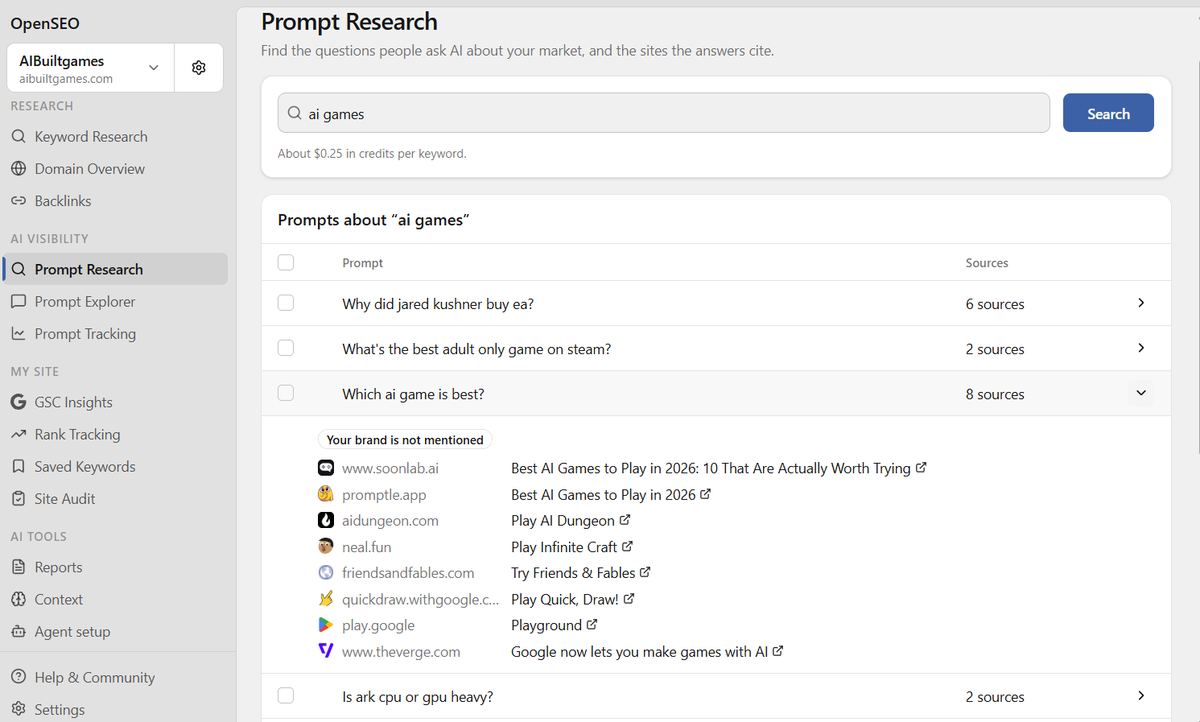
Task: Click external link icon after Play AI Dungeon
Action: pyautogui.click(x=625, y=521)
